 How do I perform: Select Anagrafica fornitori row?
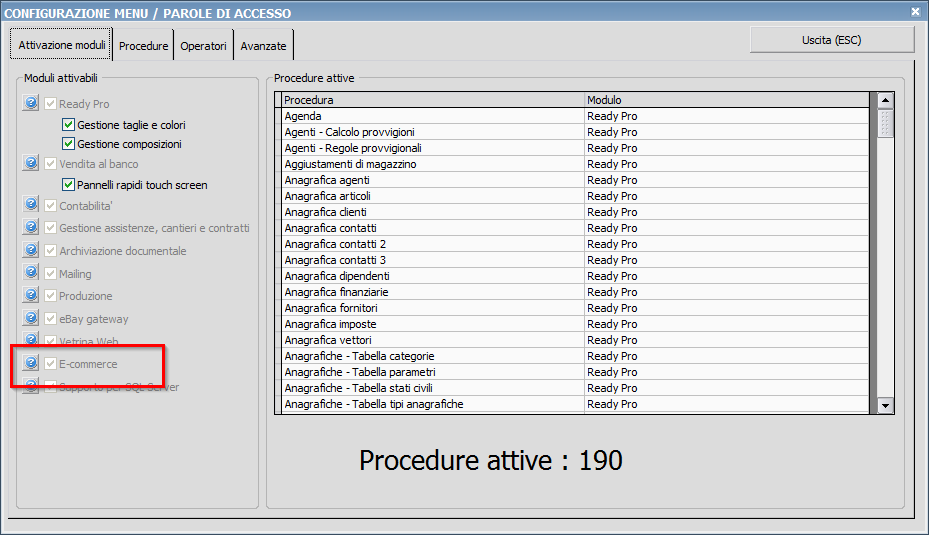tap(575, 307)
